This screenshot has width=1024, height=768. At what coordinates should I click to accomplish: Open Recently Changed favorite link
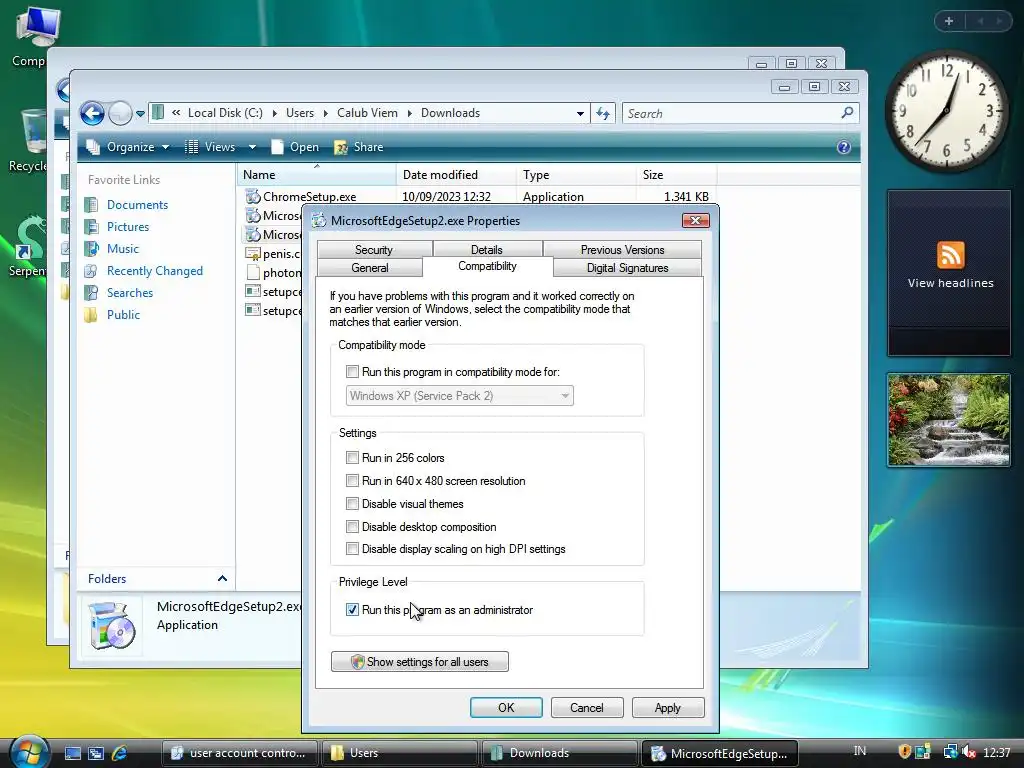[155, 271]
